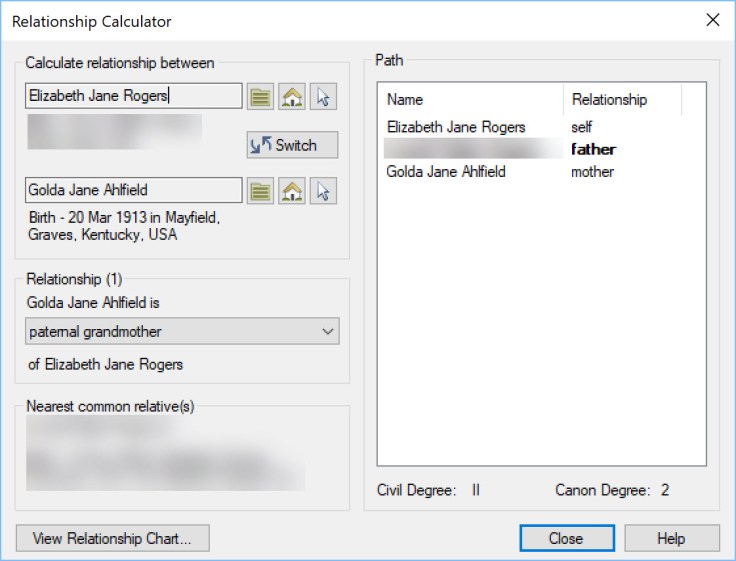Open View Relationship Chart
This screenshot has width=736, height=561.
(x=112, y=538)
